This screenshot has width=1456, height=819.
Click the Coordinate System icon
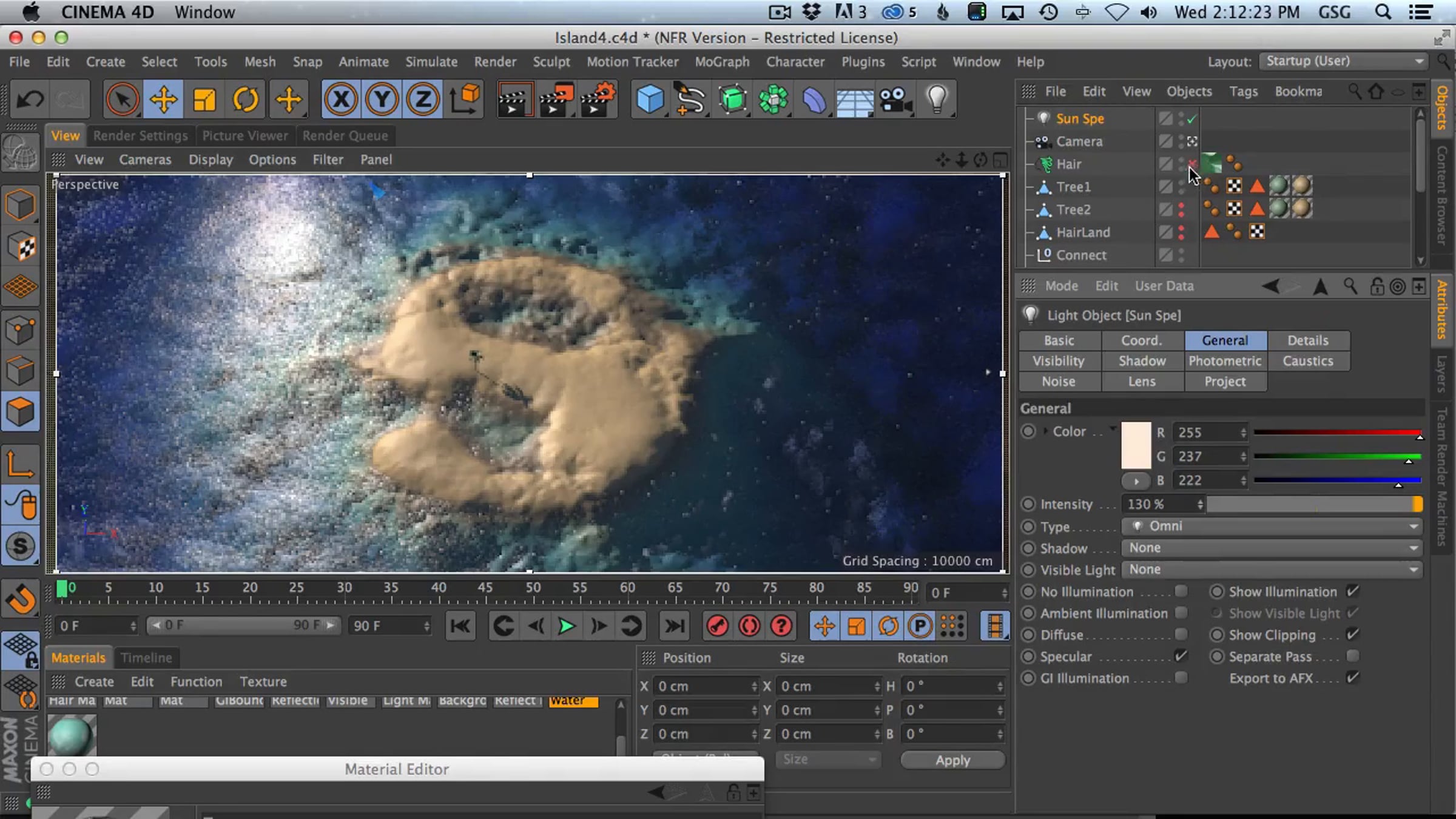point(465,99)
